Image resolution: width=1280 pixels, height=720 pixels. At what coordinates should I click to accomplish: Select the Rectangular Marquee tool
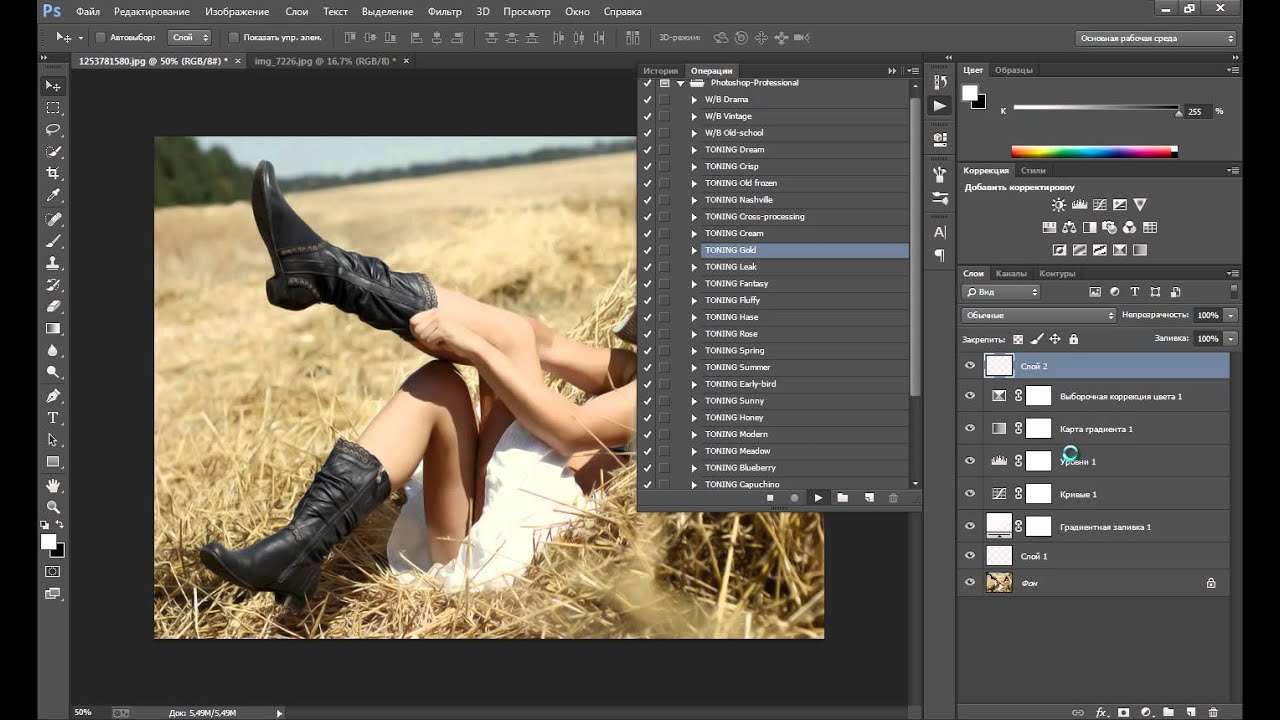point(53,108)
